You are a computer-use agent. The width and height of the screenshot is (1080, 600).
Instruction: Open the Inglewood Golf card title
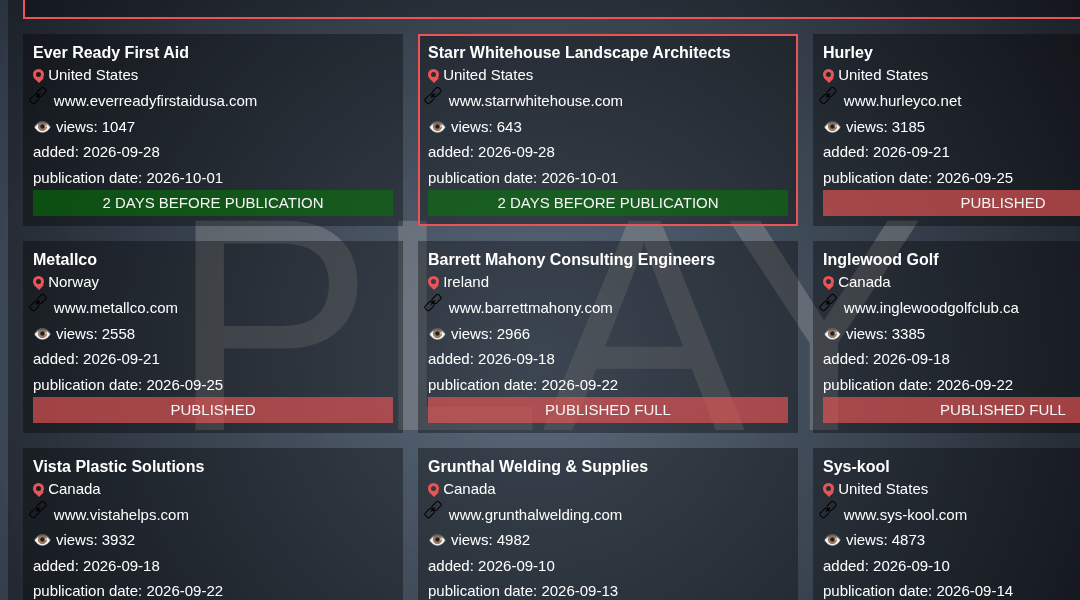[x=880, y=260]
